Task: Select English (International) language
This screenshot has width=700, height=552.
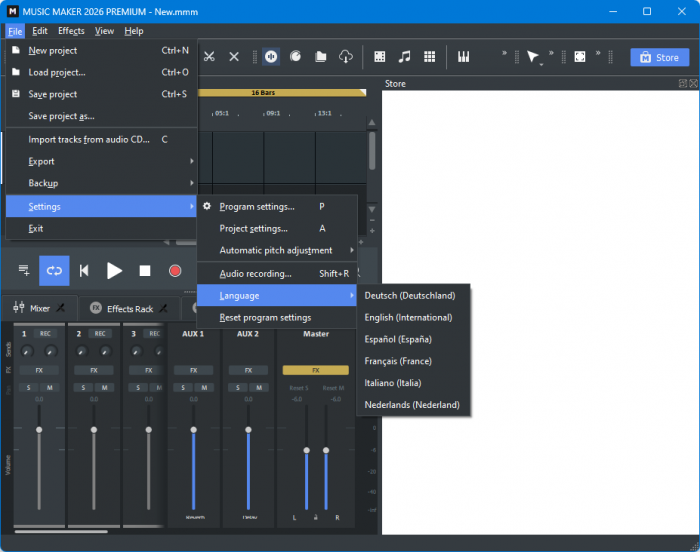Action: point(408,317)
